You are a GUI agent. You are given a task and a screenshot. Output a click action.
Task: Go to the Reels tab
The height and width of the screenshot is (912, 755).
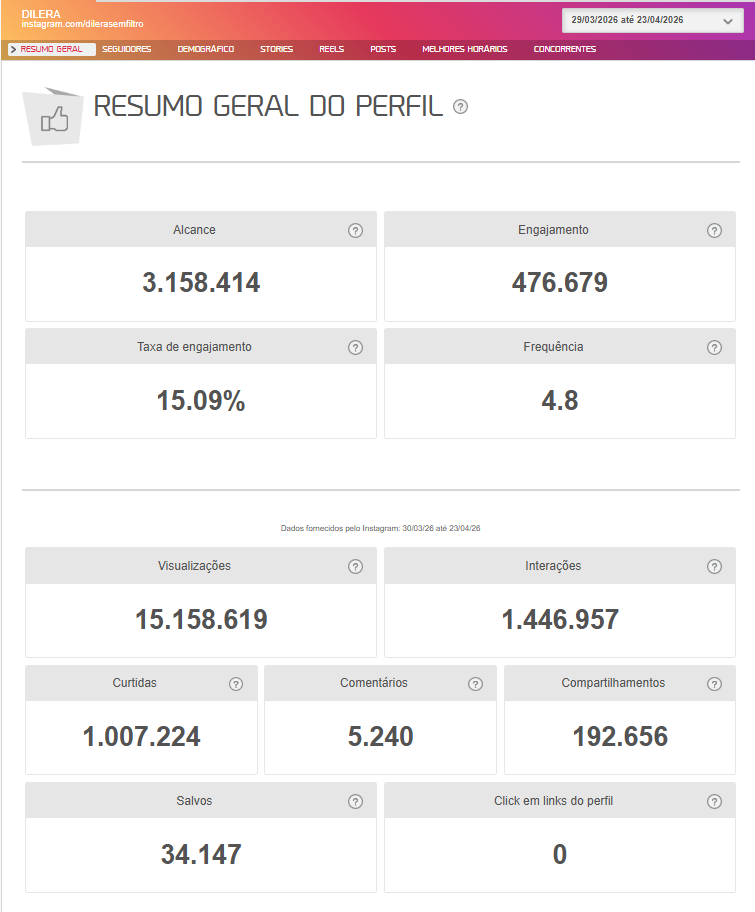[x=331, y=49]
